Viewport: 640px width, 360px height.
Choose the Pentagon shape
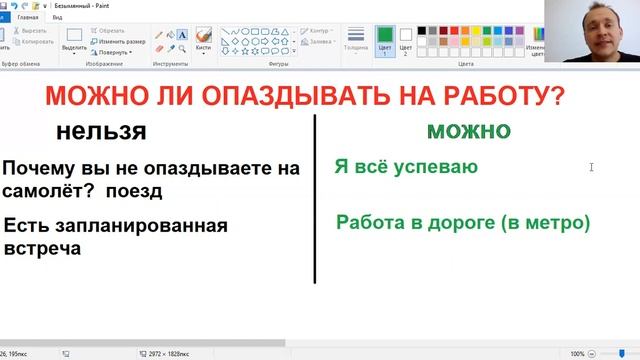[245, 42]
